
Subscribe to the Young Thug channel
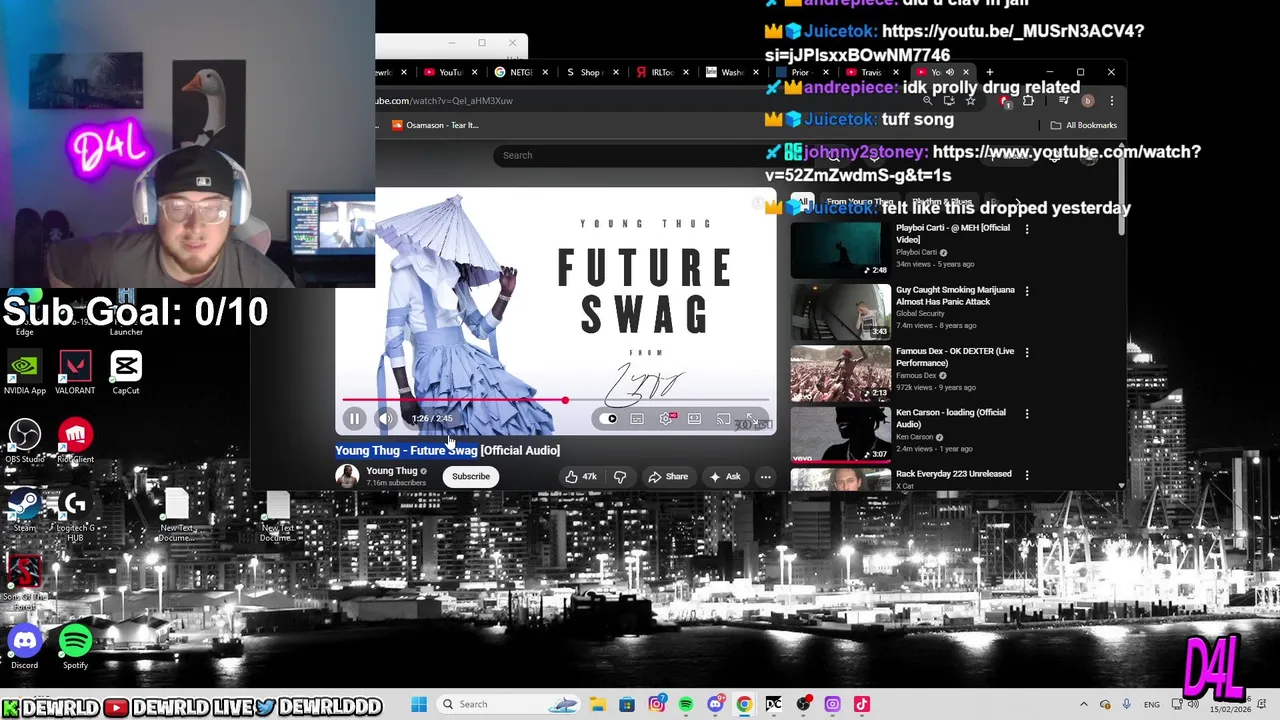(470, 477)
